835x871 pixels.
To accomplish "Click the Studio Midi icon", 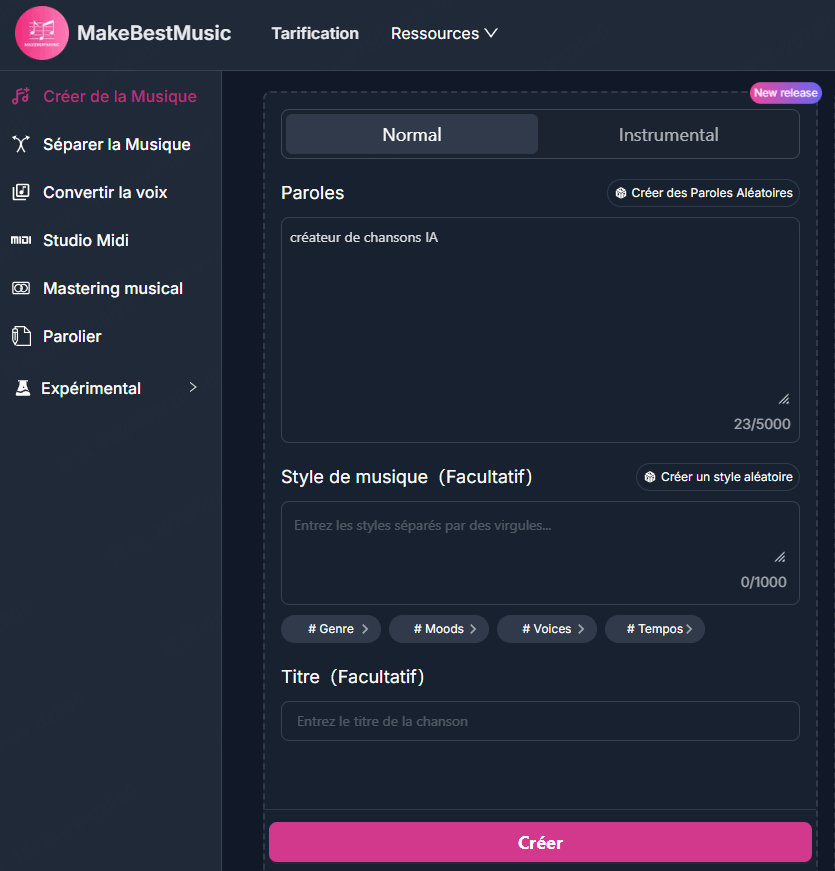I will [x=20, y=240].
